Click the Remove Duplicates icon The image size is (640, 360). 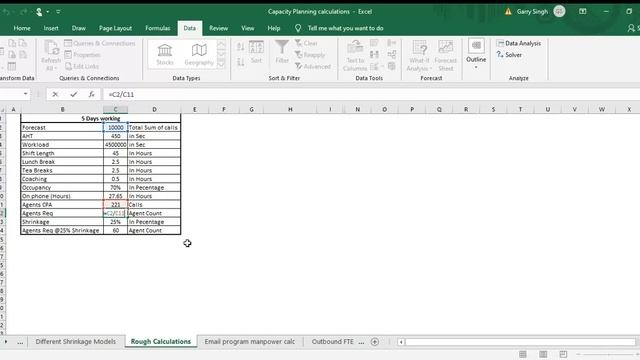click(374, 54)
